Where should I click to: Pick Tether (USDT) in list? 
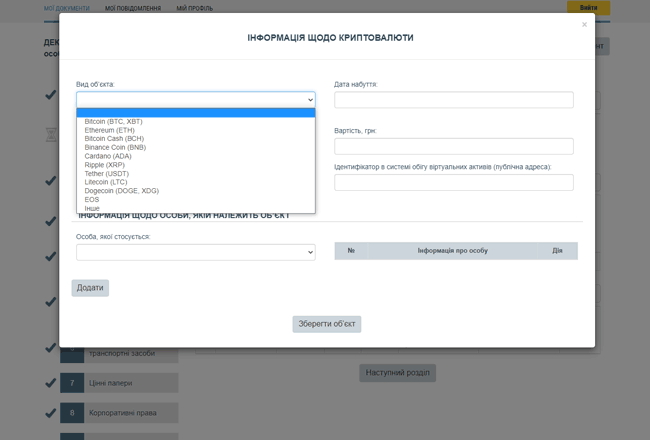click(x=106, y=174)
